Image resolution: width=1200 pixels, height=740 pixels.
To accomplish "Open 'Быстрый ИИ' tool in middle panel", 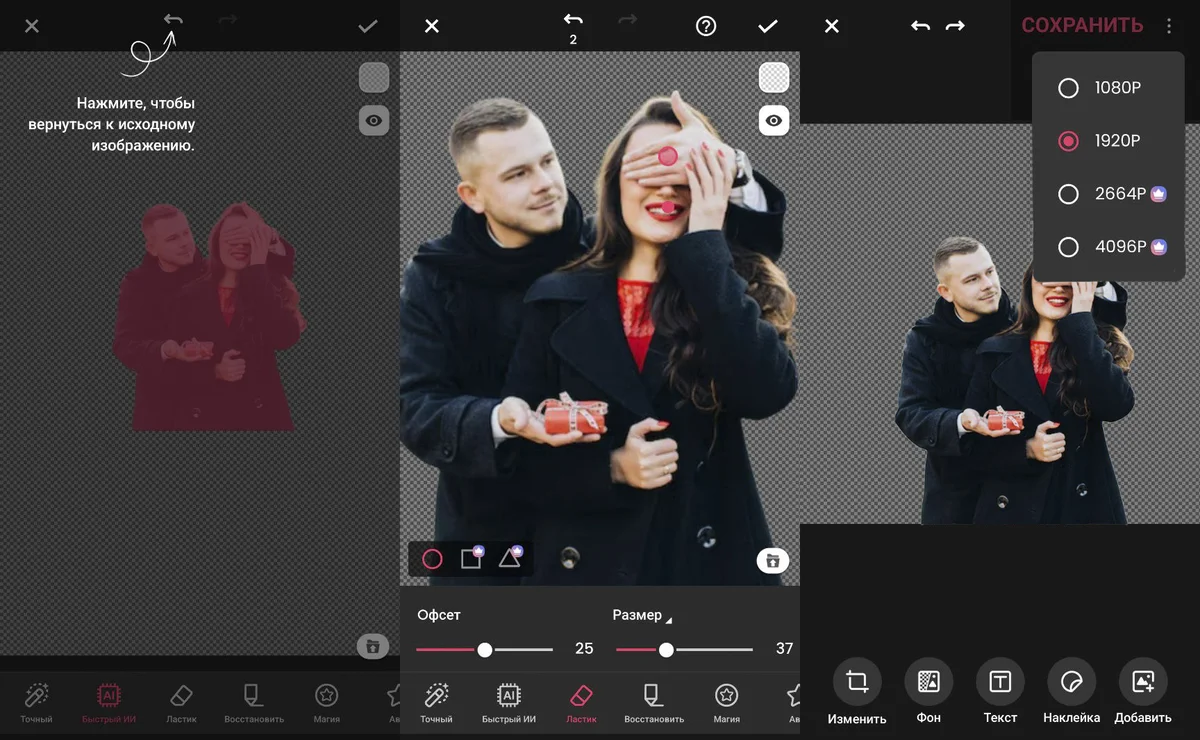I will (x=508, y=703).
